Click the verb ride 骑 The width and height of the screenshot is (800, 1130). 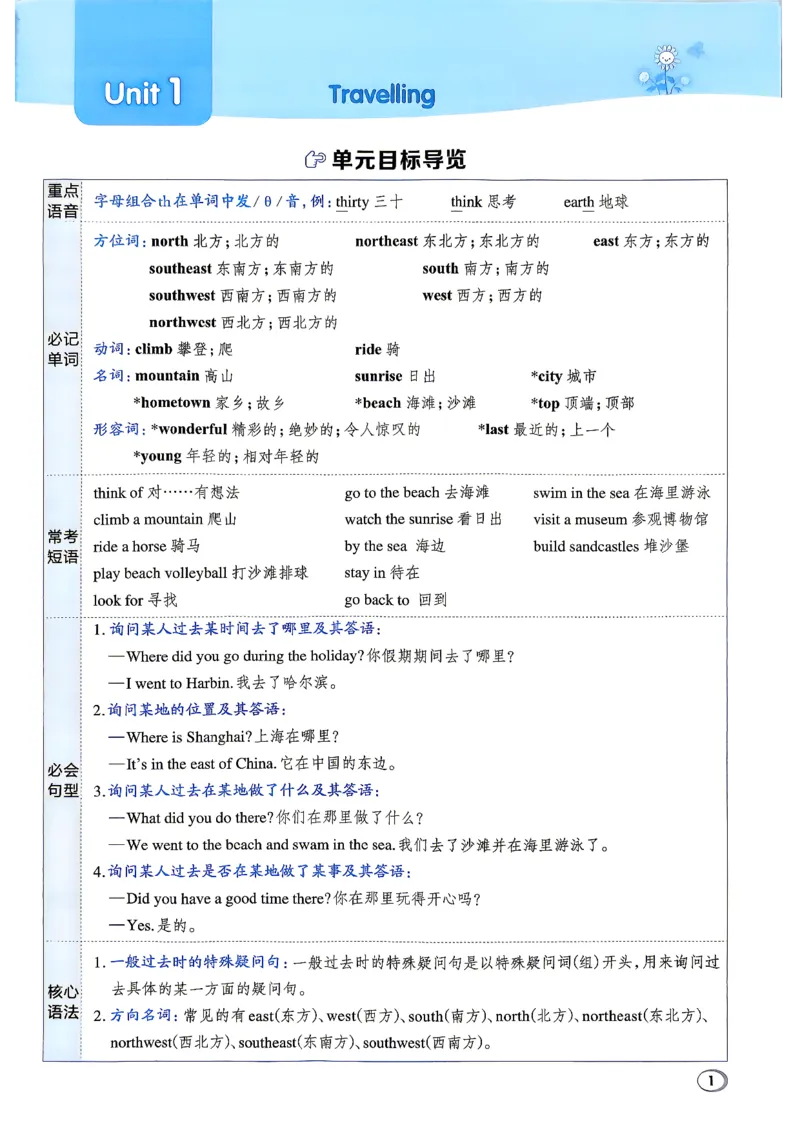[x=377, y=349]
